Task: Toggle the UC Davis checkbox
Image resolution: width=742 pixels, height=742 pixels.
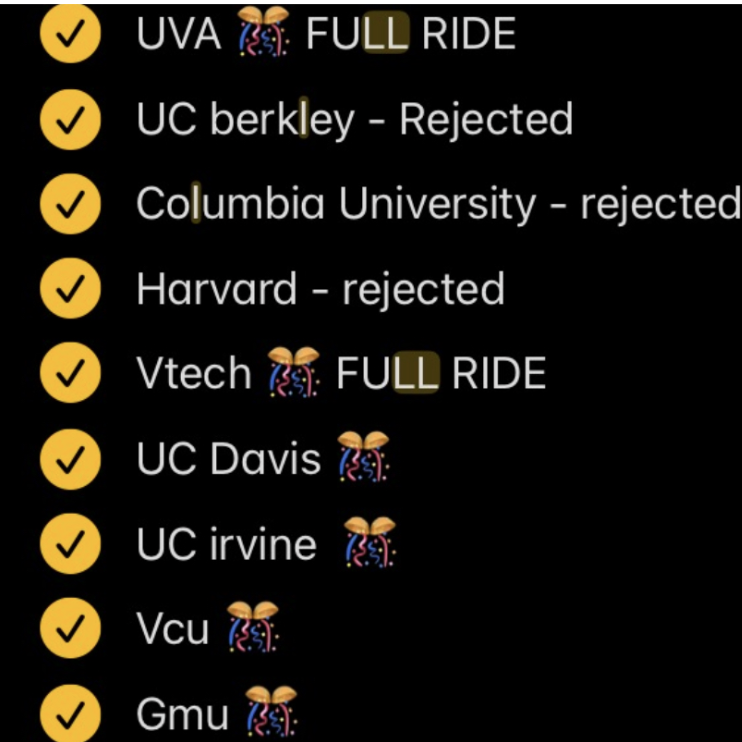Action: pyautogui.click(x=70, y=459)
